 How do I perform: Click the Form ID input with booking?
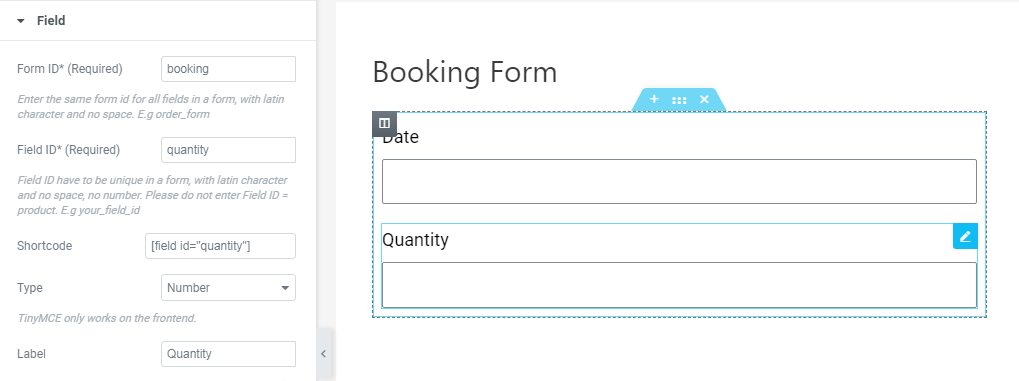[228, 69]
